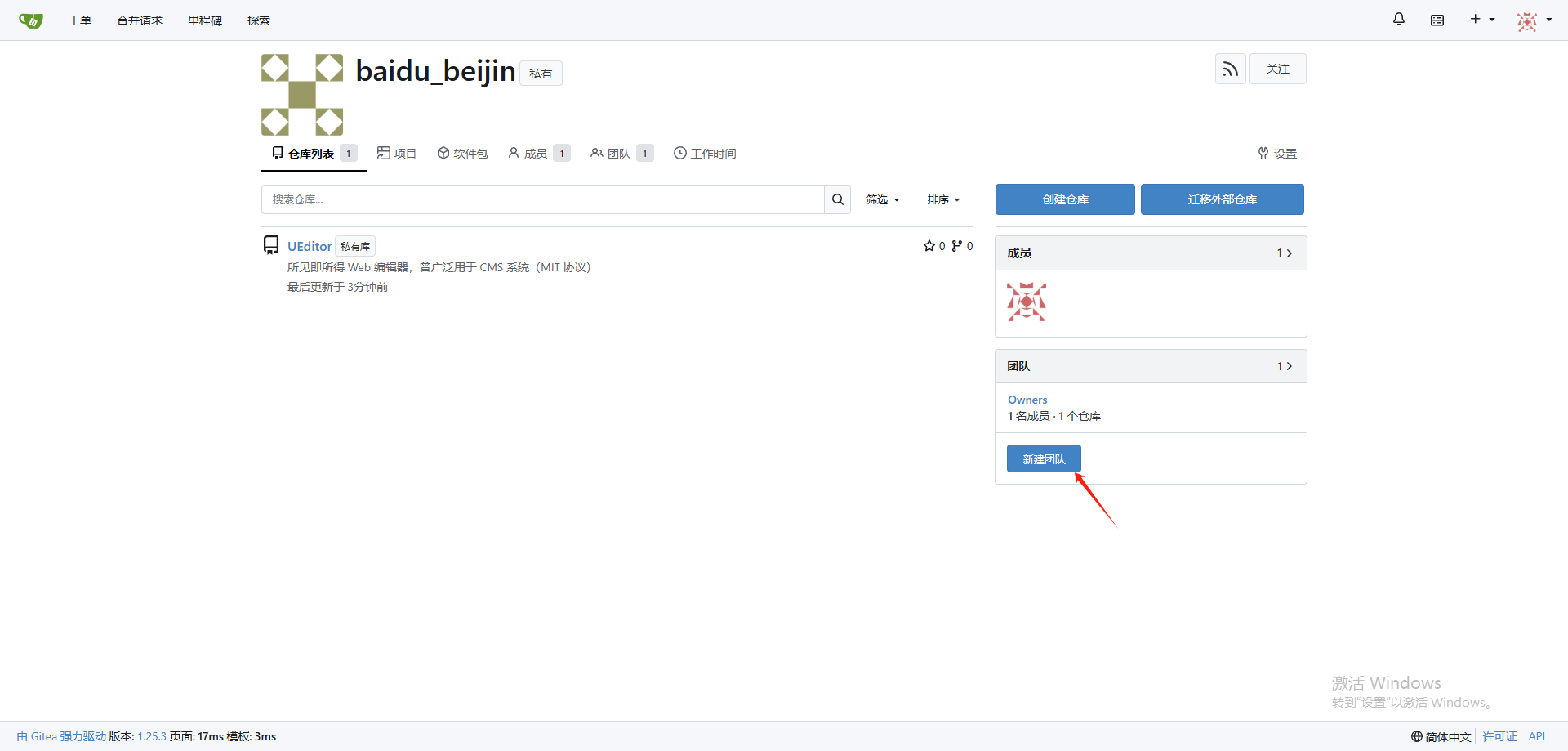
Task: Click the 1 名成员 · 1 个仓库 text
Action: [x=1054, y=416]
